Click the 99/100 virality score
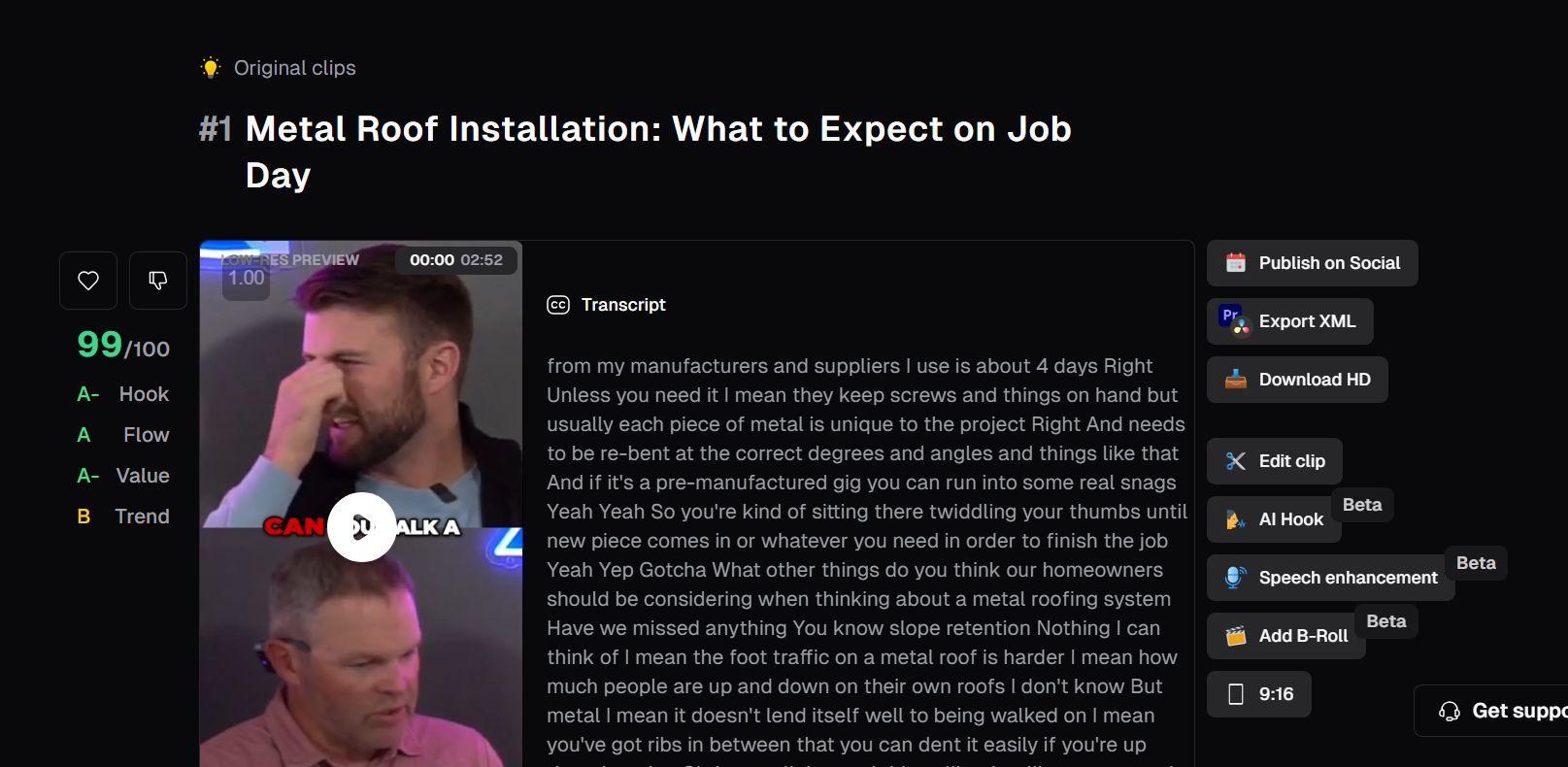The image size is (1568, 767). (x=123, y=345)
